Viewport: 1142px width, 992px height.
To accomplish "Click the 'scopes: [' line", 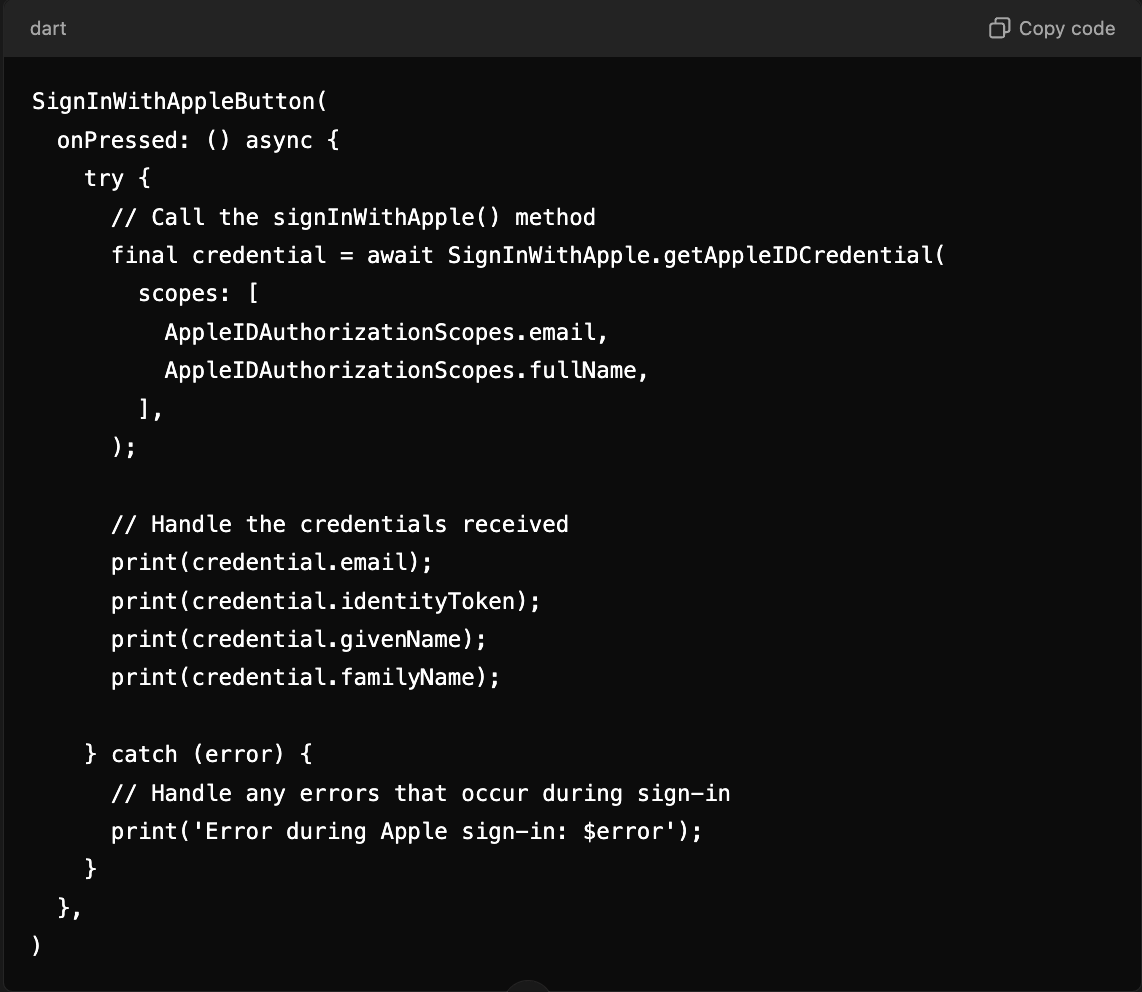I will pos(198,294).
